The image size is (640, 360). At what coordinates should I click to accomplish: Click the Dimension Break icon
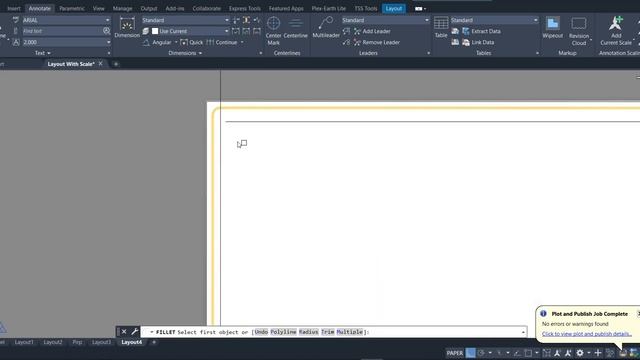click(236, 20)
